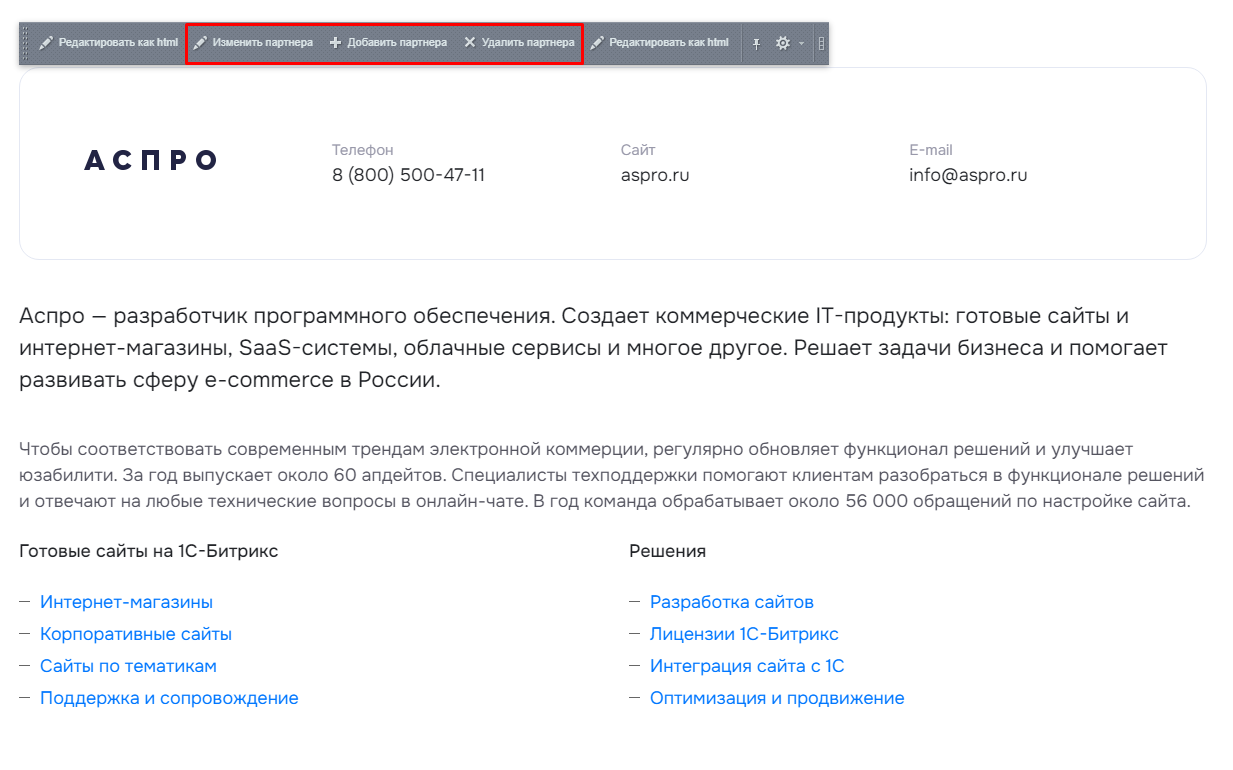Click paragraph starting 'Аспро — разработчик программного'
This screenshot has width=1233, height=770.
593,348
